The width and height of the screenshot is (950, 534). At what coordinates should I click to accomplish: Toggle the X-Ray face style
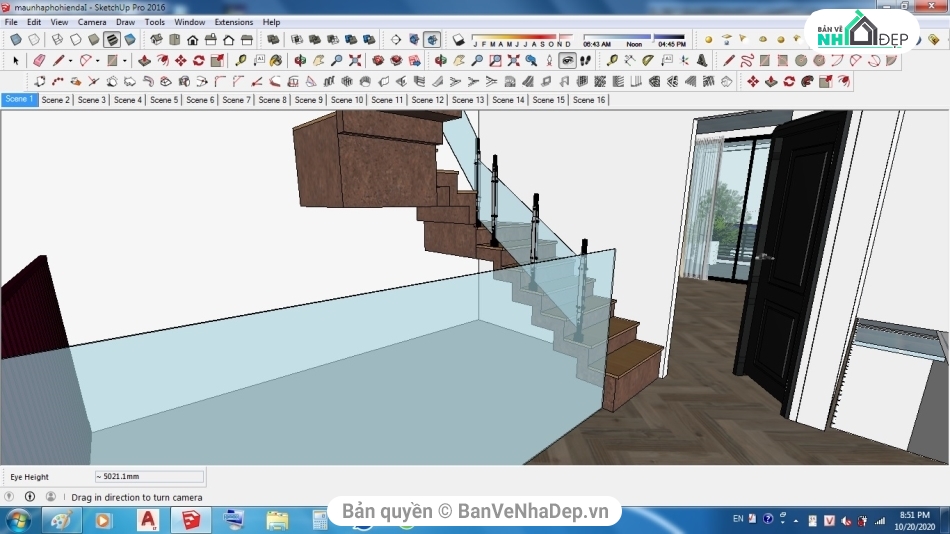(16, 40)
